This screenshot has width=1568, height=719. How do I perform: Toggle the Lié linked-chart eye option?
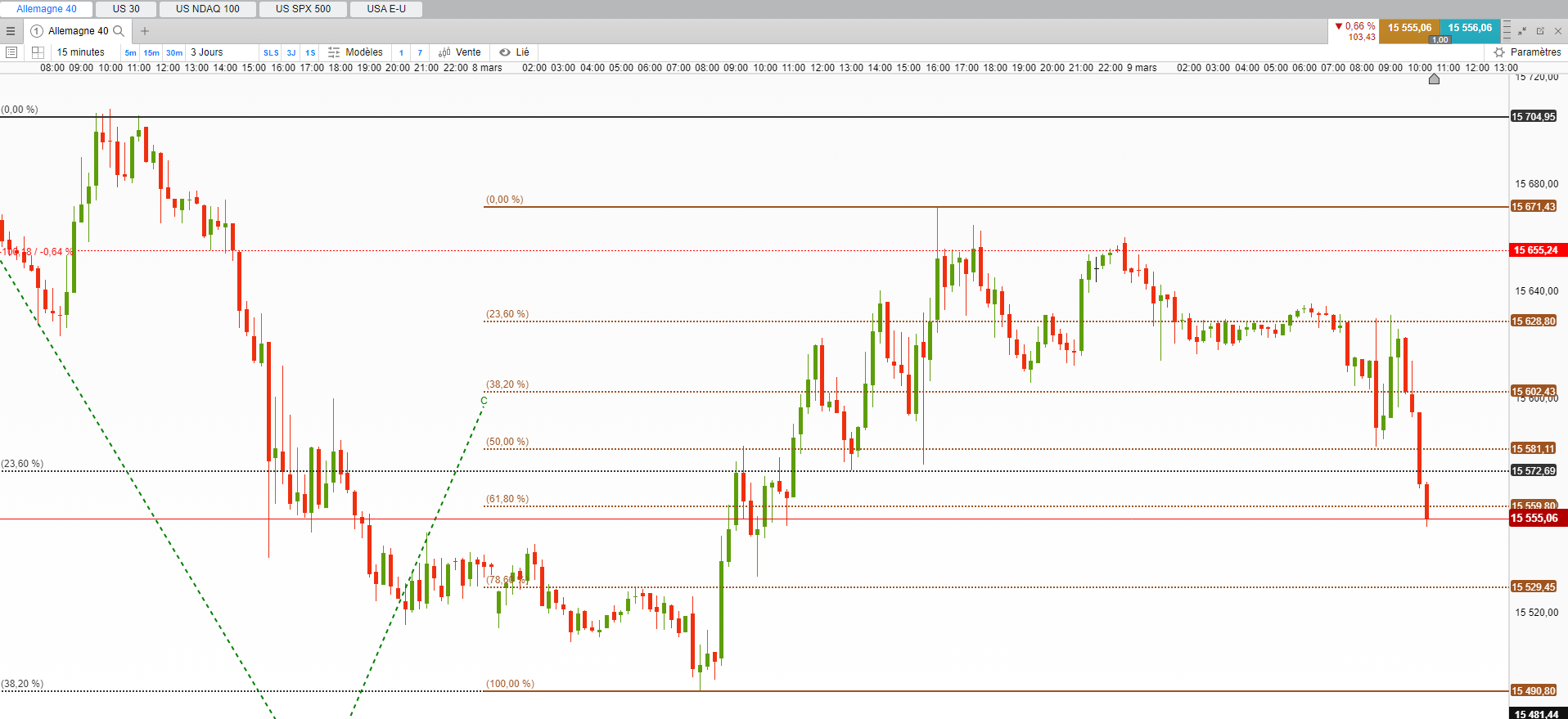(x=515, y=52)
